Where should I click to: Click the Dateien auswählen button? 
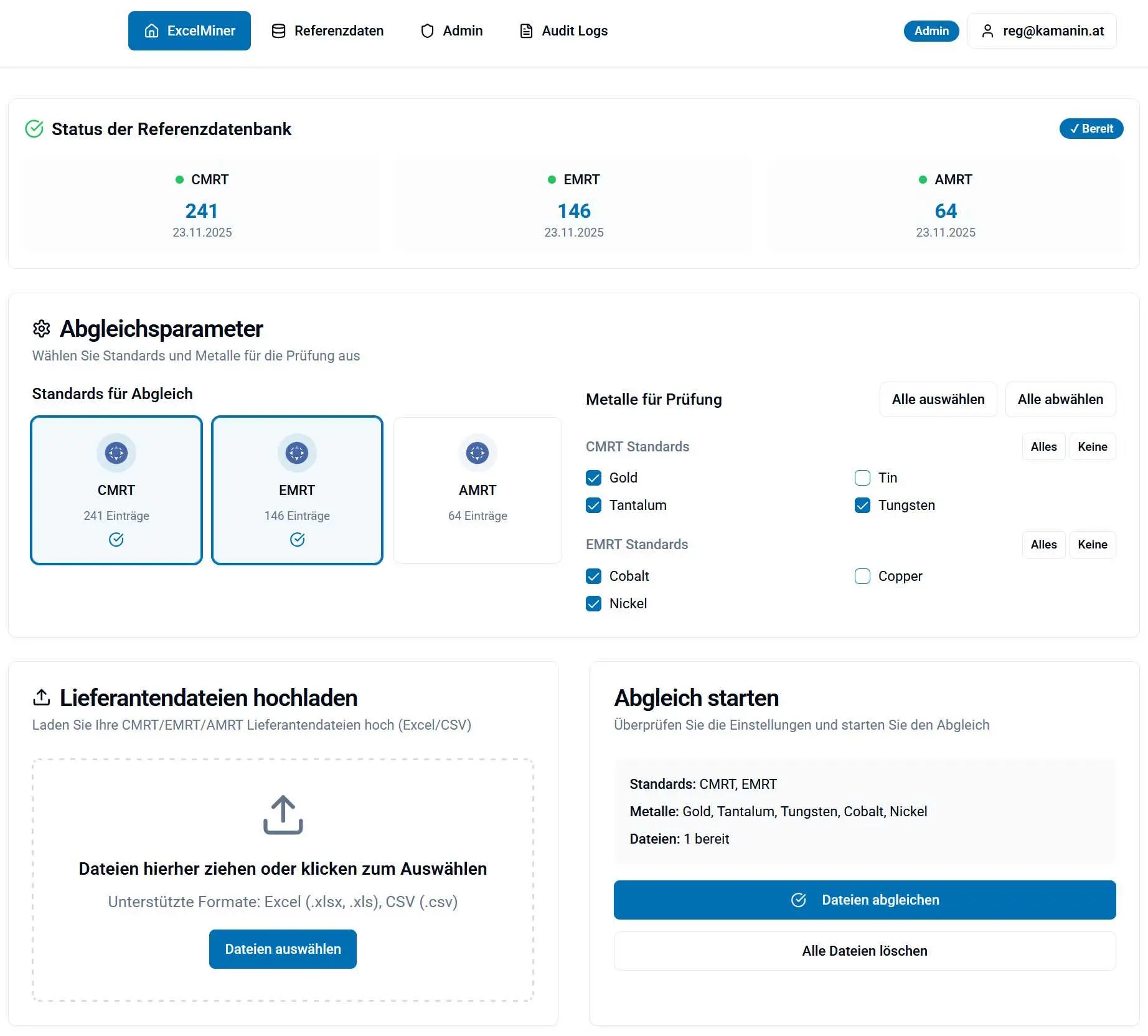click(283, 949)
